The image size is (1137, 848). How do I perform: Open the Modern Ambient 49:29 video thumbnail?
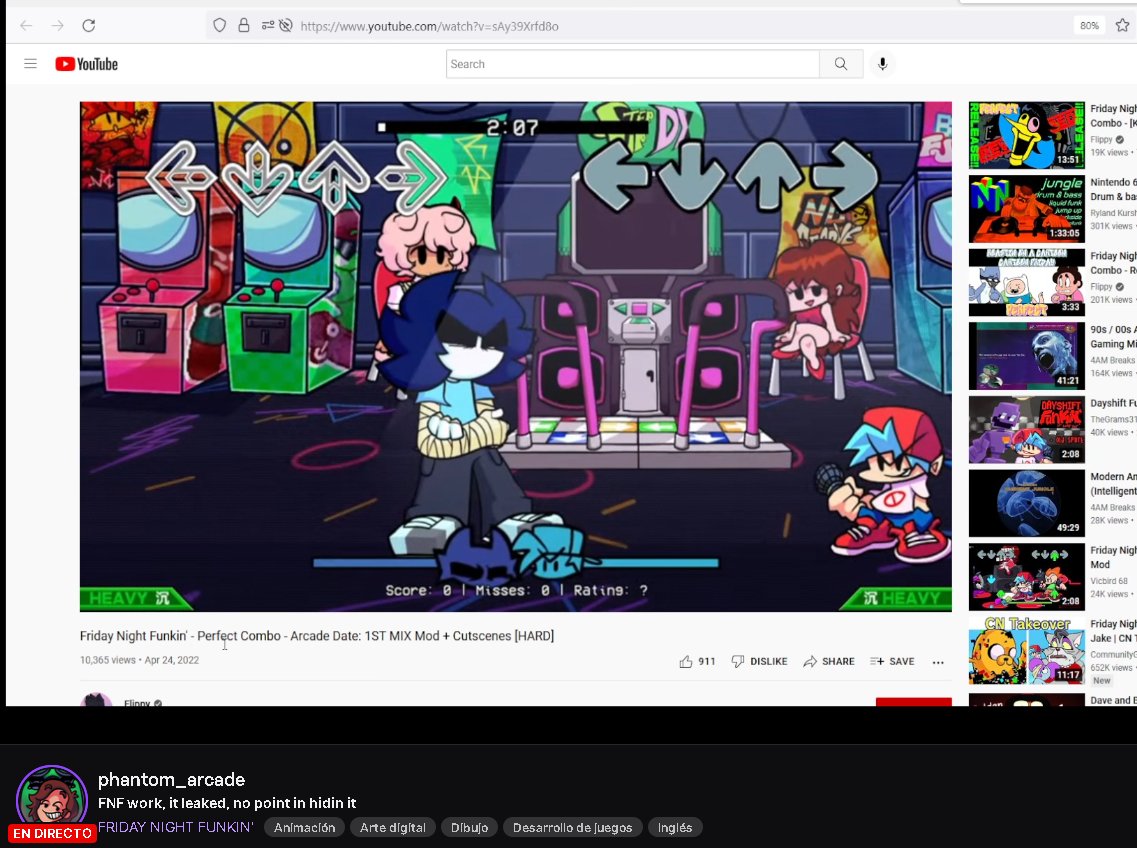pyautogui.click(x=1027, y=503)
